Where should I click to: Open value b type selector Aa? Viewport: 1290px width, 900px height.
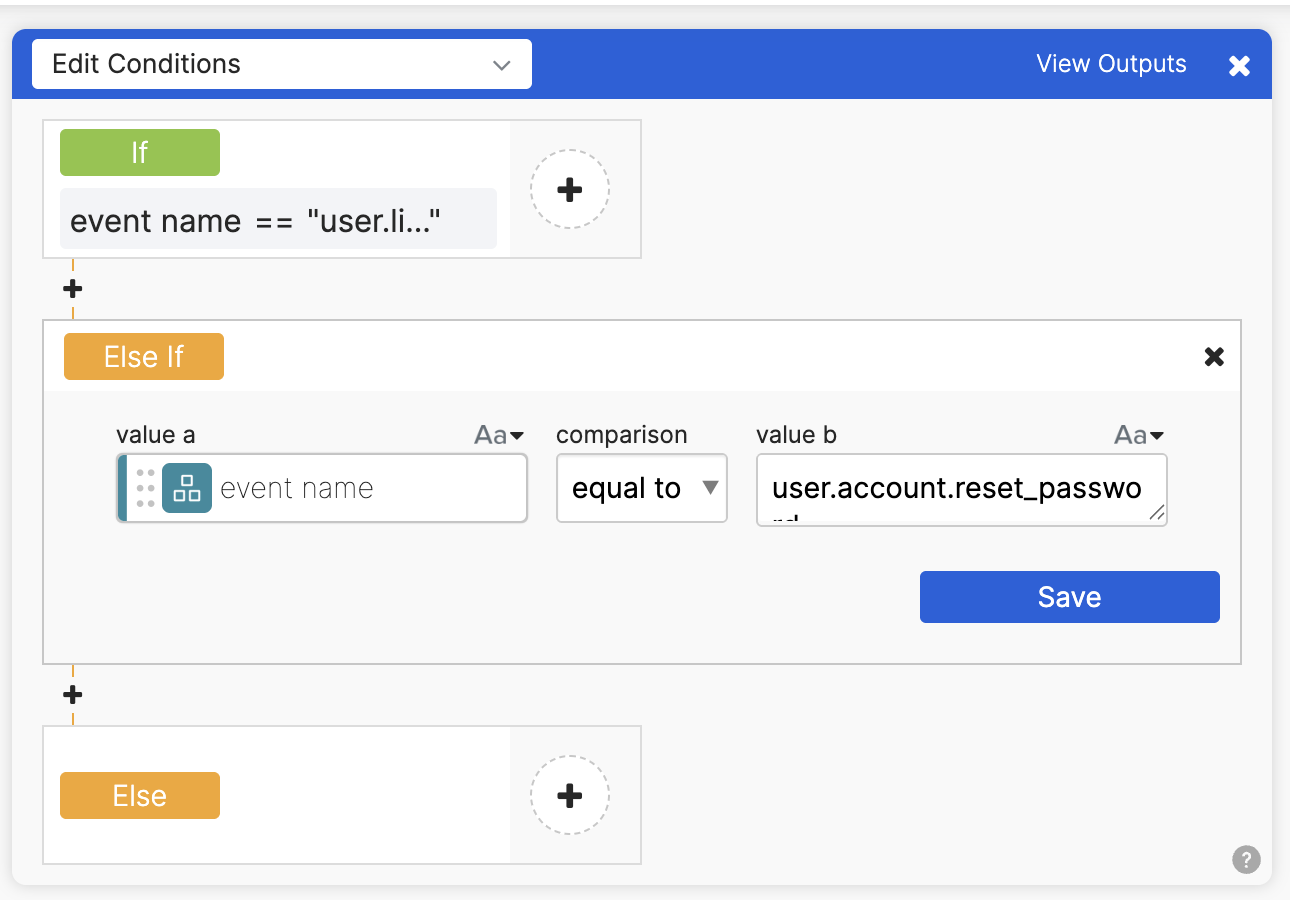tap(1139, 435)
